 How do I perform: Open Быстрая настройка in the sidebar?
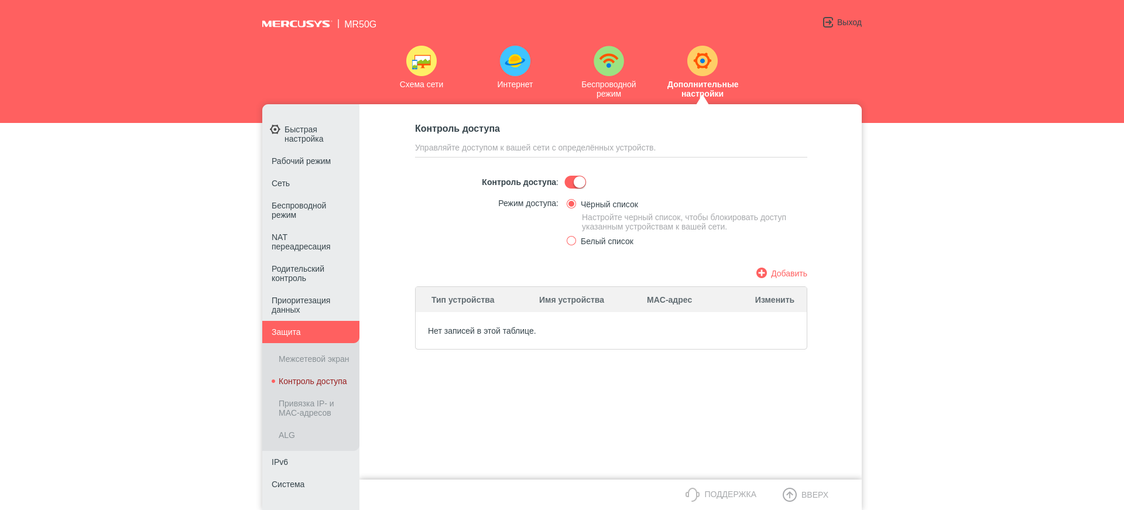tap(303, 134)
